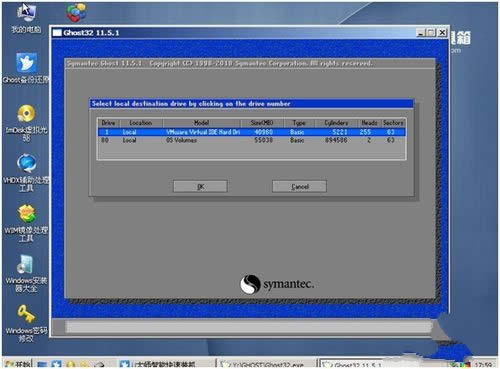Click the Size(MB) column header
Image resolution: width=500 pixels, height=369 pixels.
pos(262,123)
